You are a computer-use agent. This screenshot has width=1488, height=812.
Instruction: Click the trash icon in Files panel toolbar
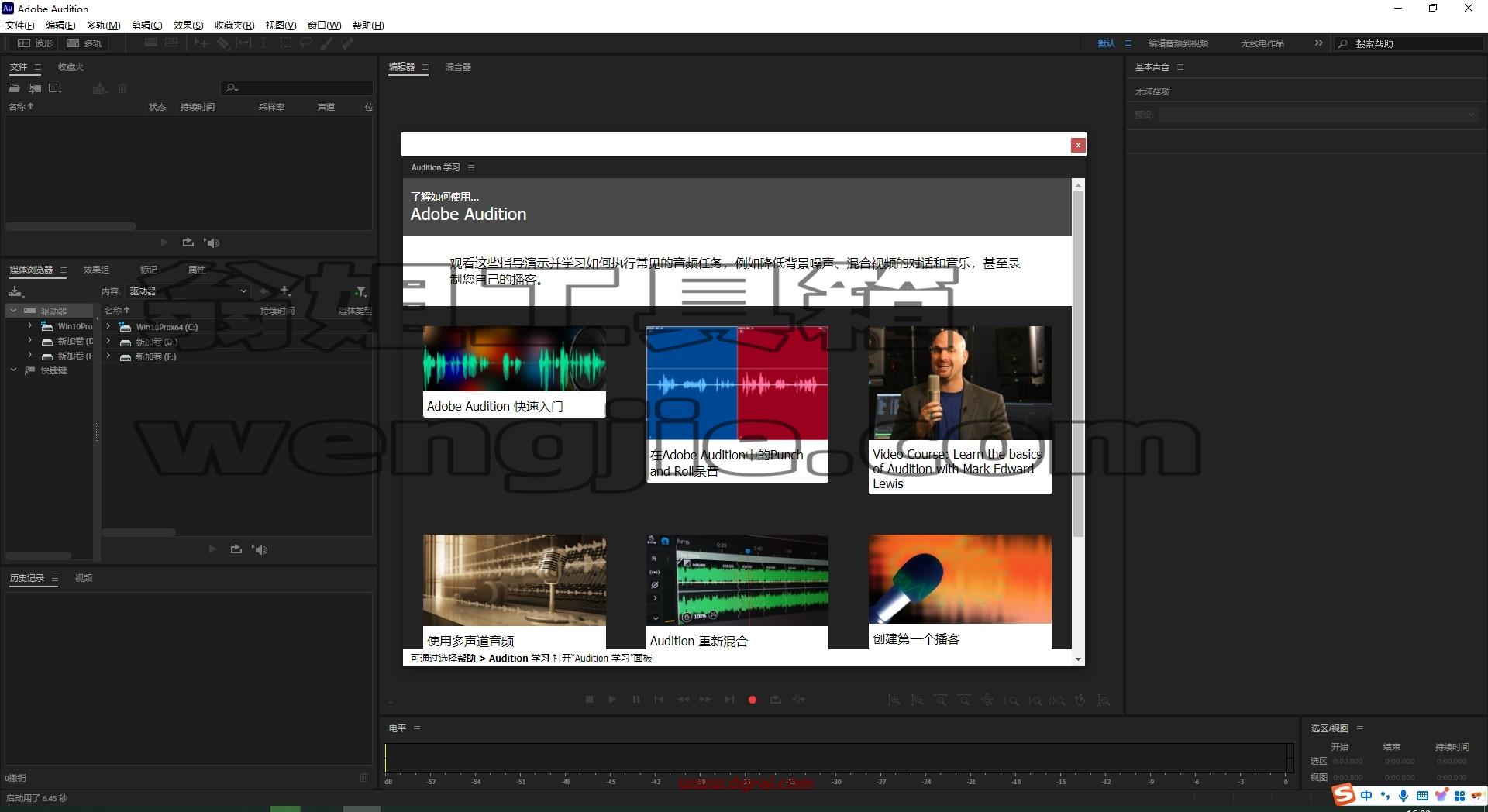pos(122,88)
